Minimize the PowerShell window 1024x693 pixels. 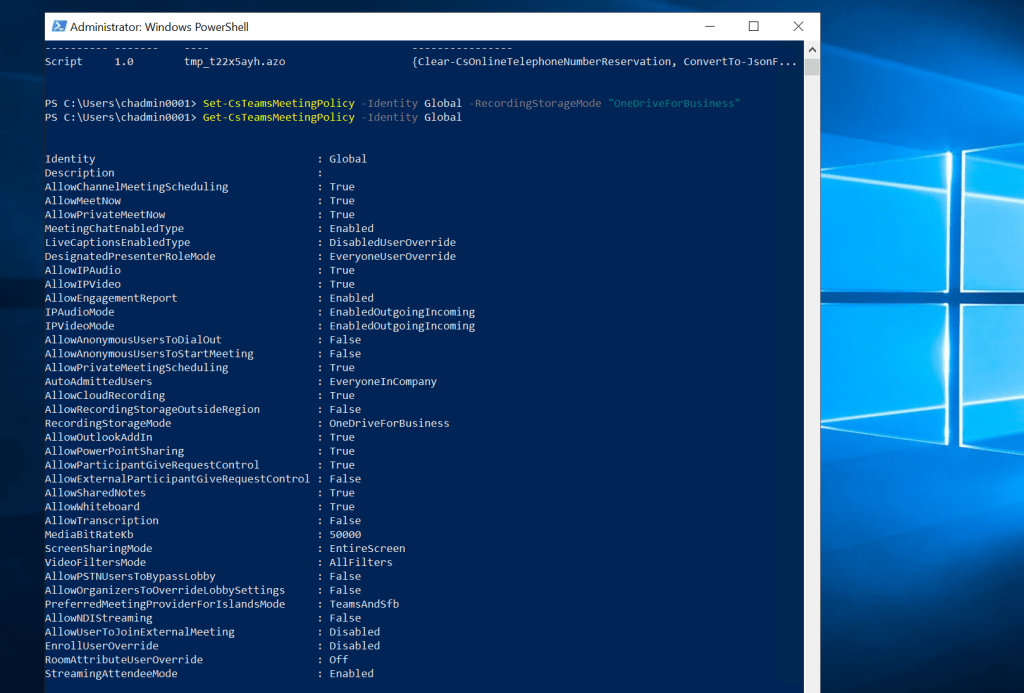[x=708, y=27]
